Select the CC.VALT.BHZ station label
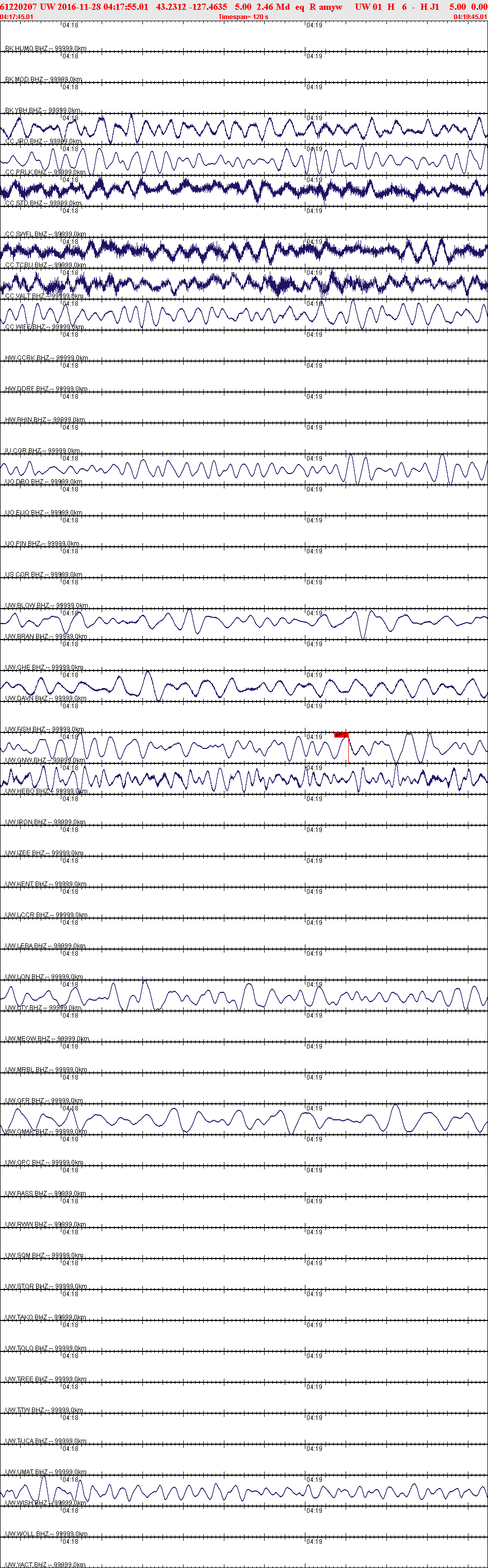 pos(44,297)
